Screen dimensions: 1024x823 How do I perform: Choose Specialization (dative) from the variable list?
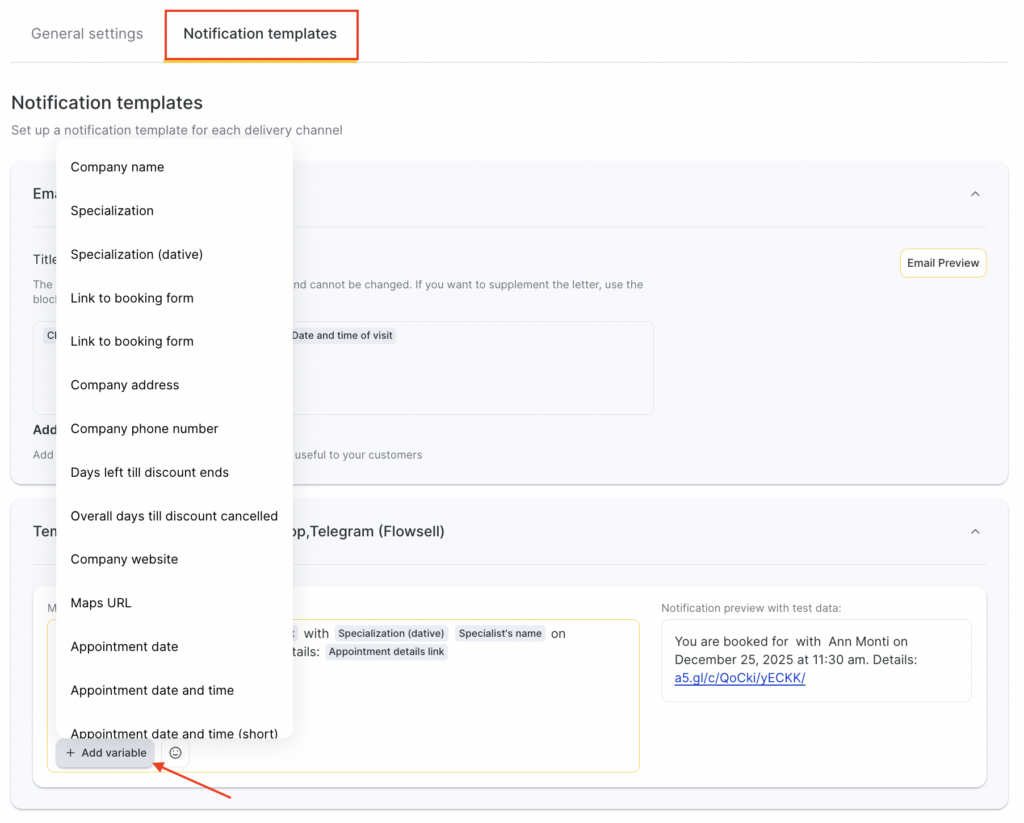[136, 254]
